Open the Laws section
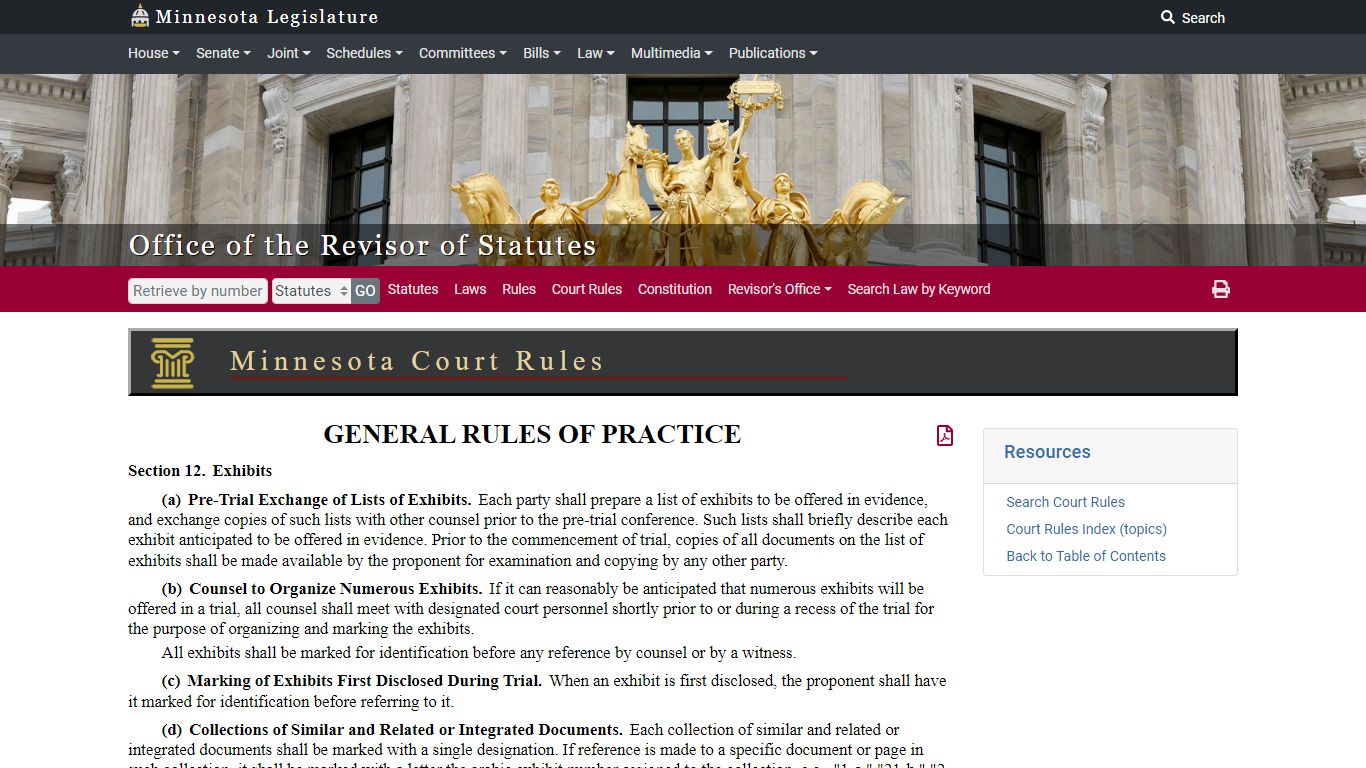 point(470,289)
